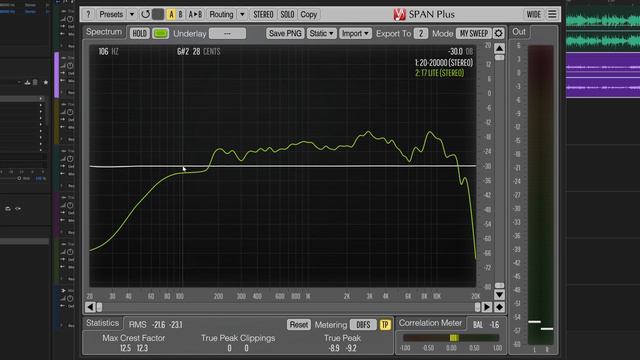Click the -30.0 DB level readout

[x=460, y=51]
